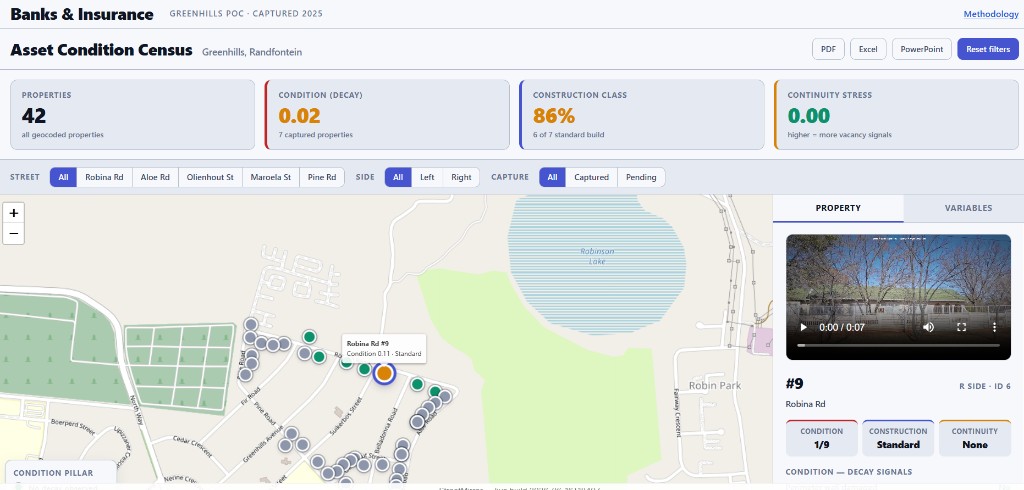Set capture filter to All
The image size is (1024, 490).
click(552, 177)
